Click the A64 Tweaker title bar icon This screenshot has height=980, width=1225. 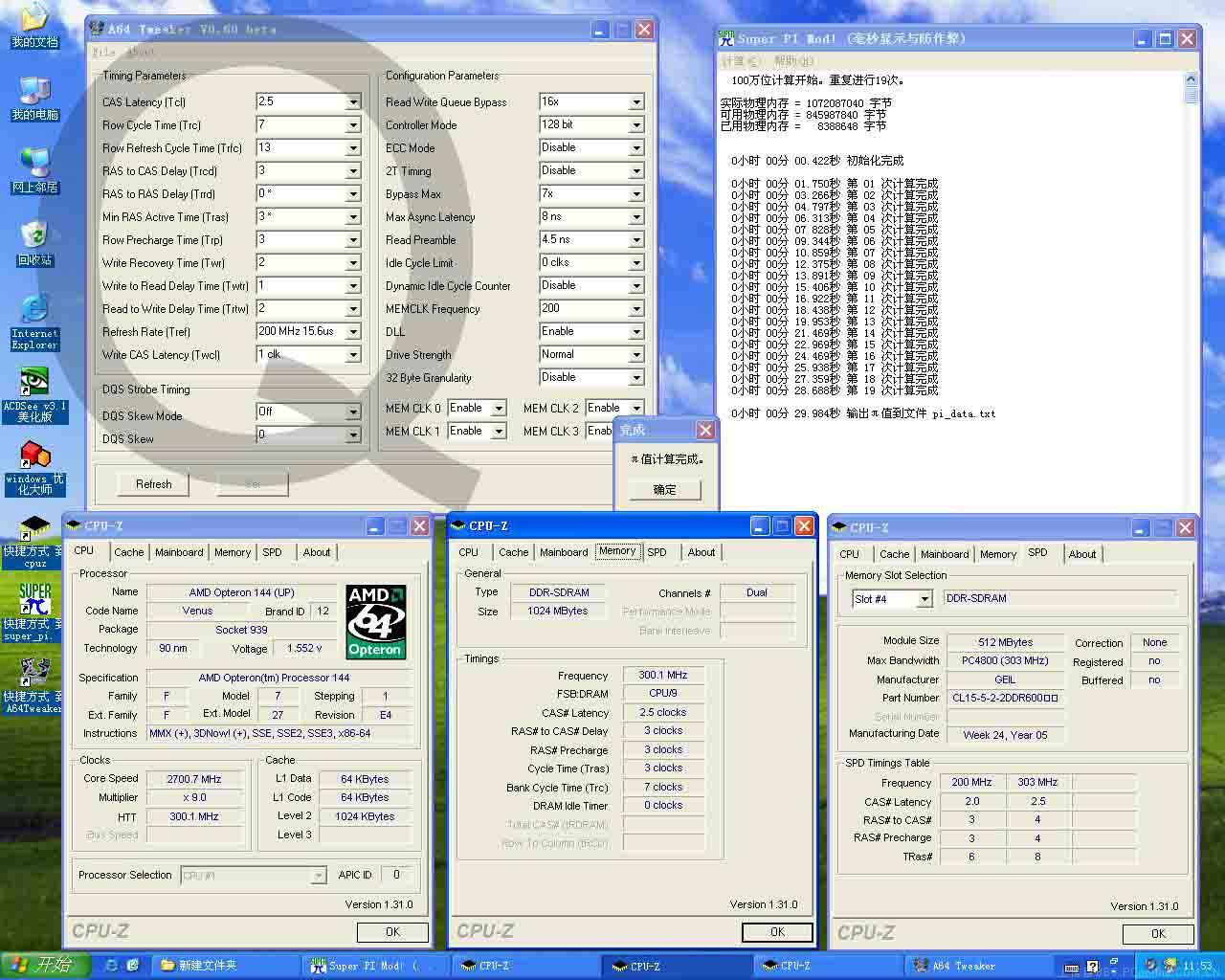tap(96, 30)
